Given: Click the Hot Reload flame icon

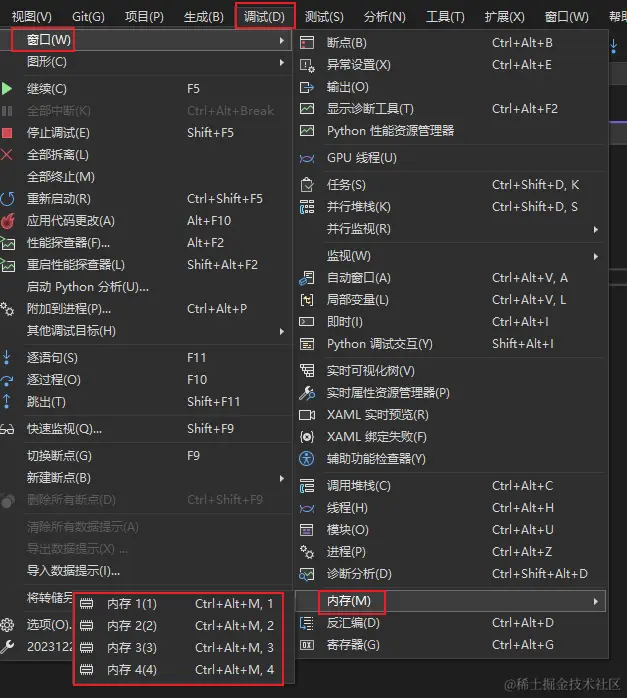Looking at the screenshot, I should (x=8, y=221).
